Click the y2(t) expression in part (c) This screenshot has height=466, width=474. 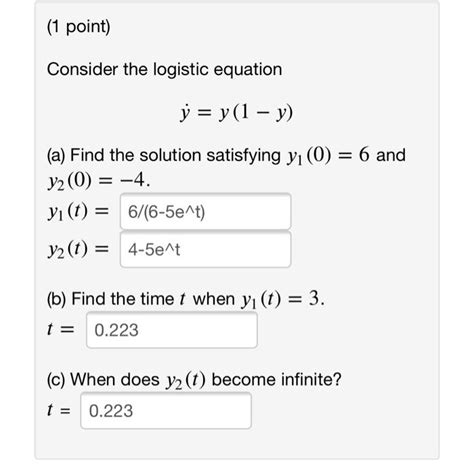click(186, 380)
